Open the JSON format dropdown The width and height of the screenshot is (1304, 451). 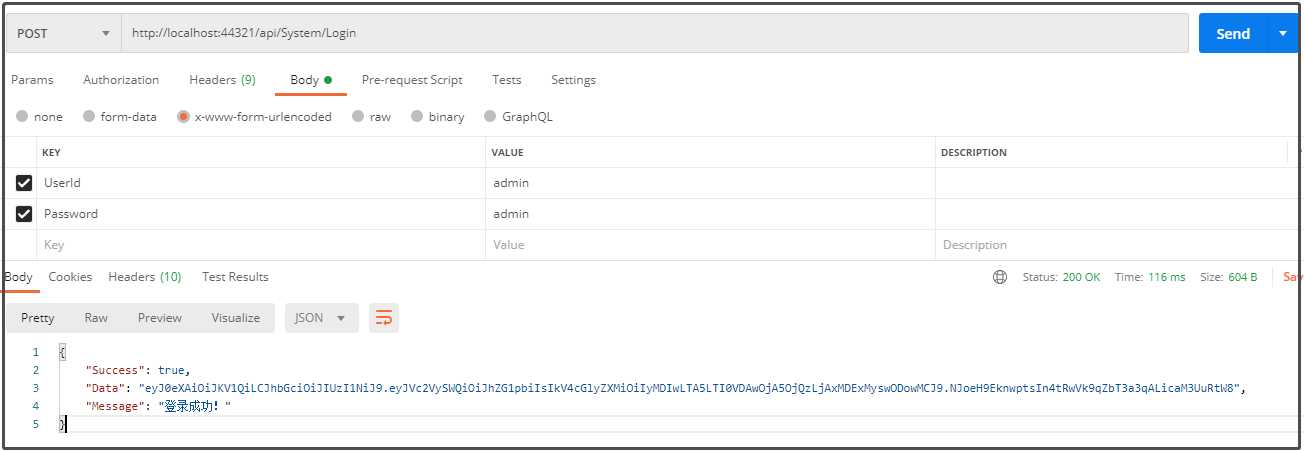(x=321, y=318)
